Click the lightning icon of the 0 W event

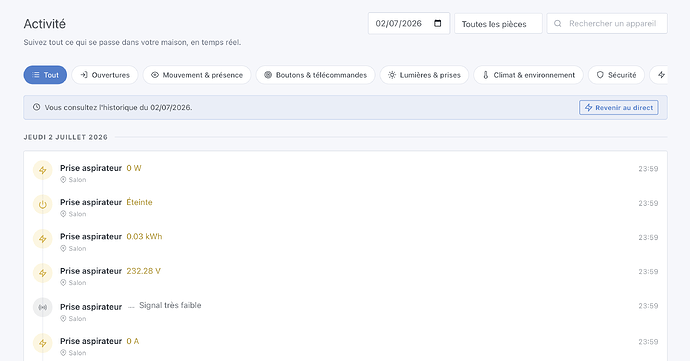(x=43, y=170)
